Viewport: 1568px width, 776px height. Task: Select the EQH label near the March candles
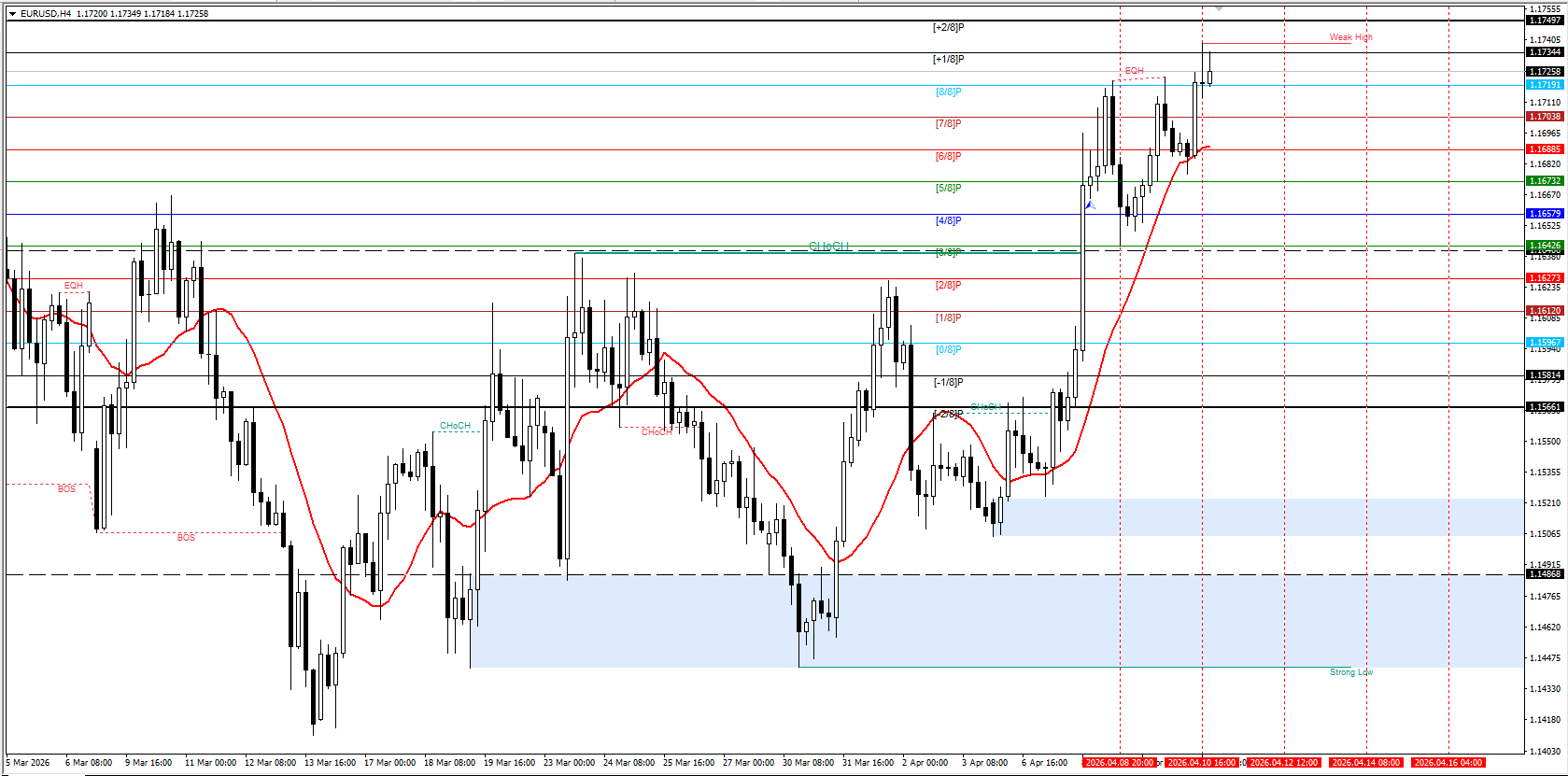pyautogui.click(x=74, y=286)
